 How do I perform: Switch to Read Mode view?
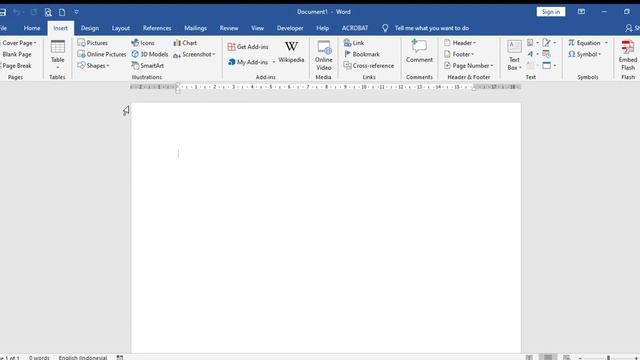point(529,357)
